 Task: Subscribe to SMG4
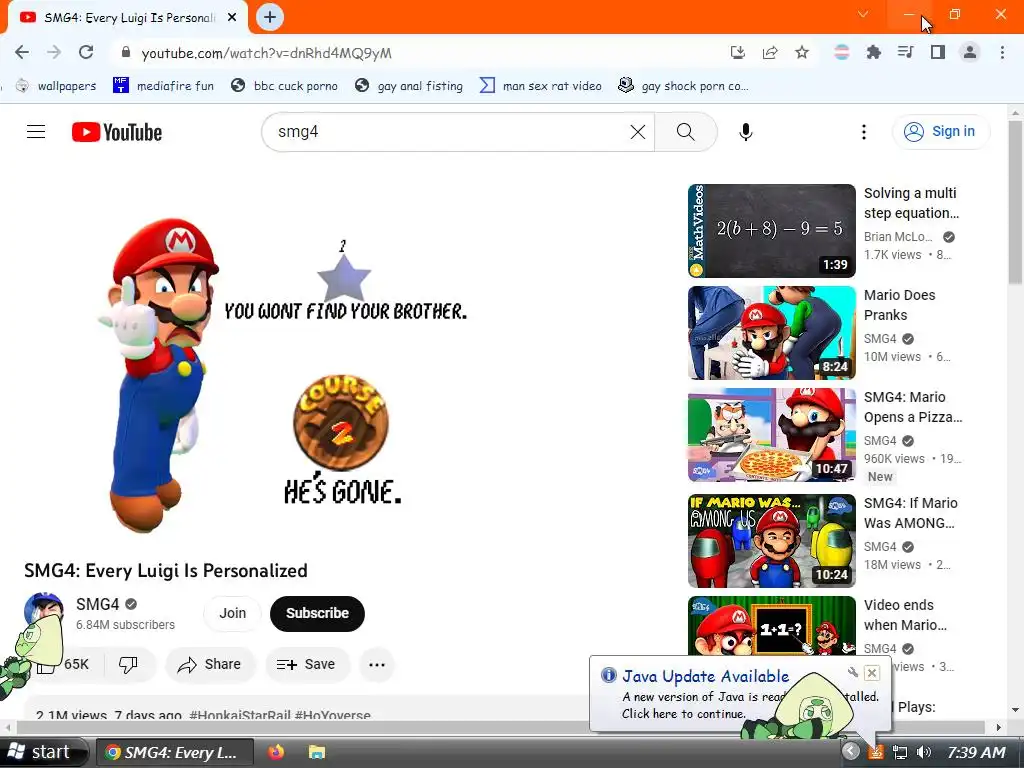317,613
